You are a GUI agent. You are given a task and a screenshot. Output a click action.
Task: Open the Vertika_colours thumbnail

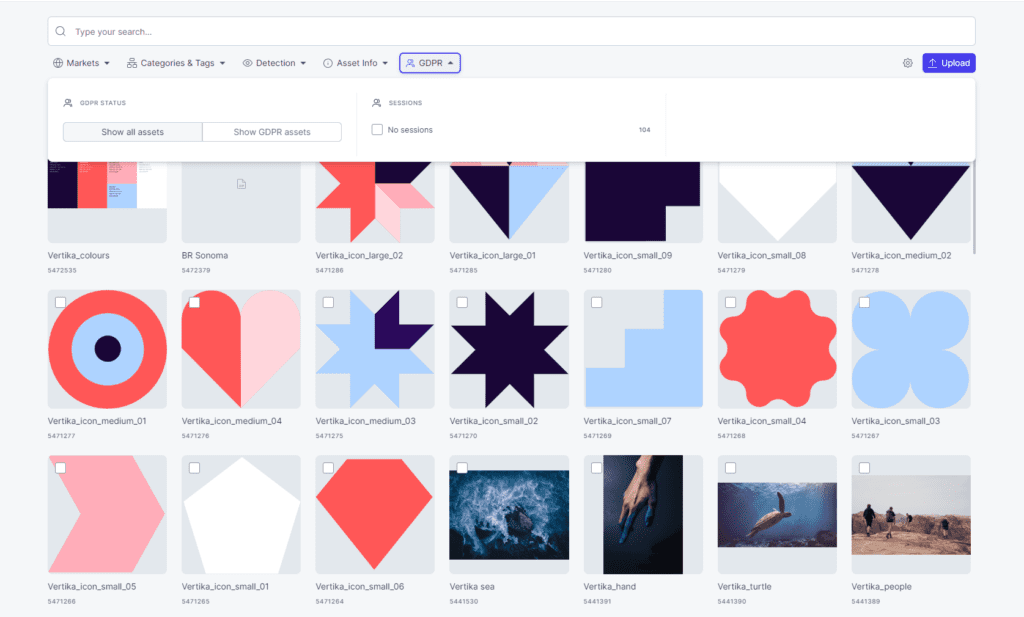coord(107,202)
